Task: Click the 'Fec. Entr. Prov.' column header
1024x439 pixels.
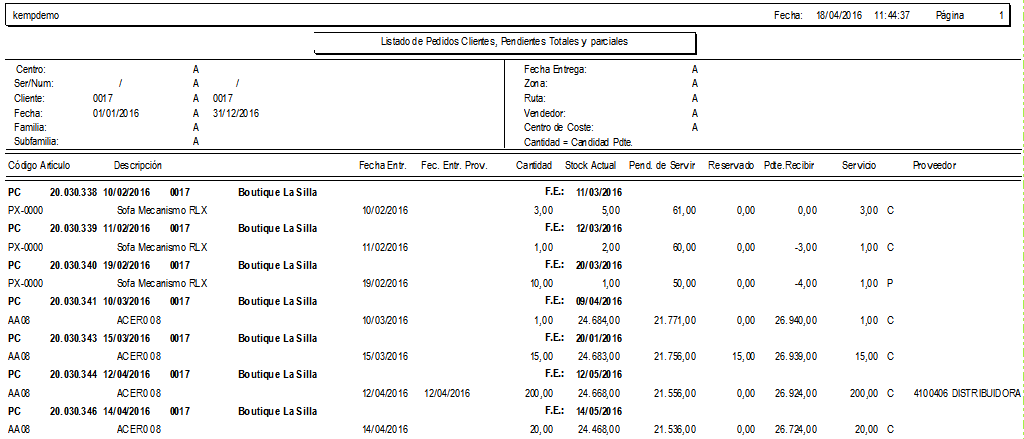Action: pyautogui.click(x=454, y=166)
